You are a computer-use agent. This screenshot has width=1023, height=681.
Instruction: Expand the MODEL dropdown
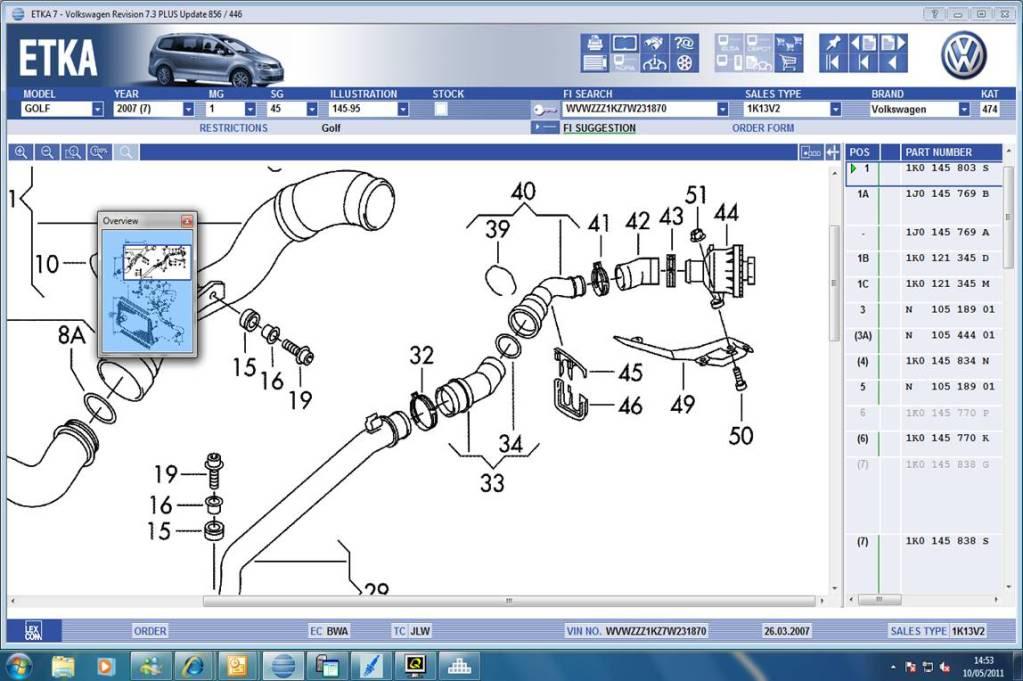click(x=97, y=109)
